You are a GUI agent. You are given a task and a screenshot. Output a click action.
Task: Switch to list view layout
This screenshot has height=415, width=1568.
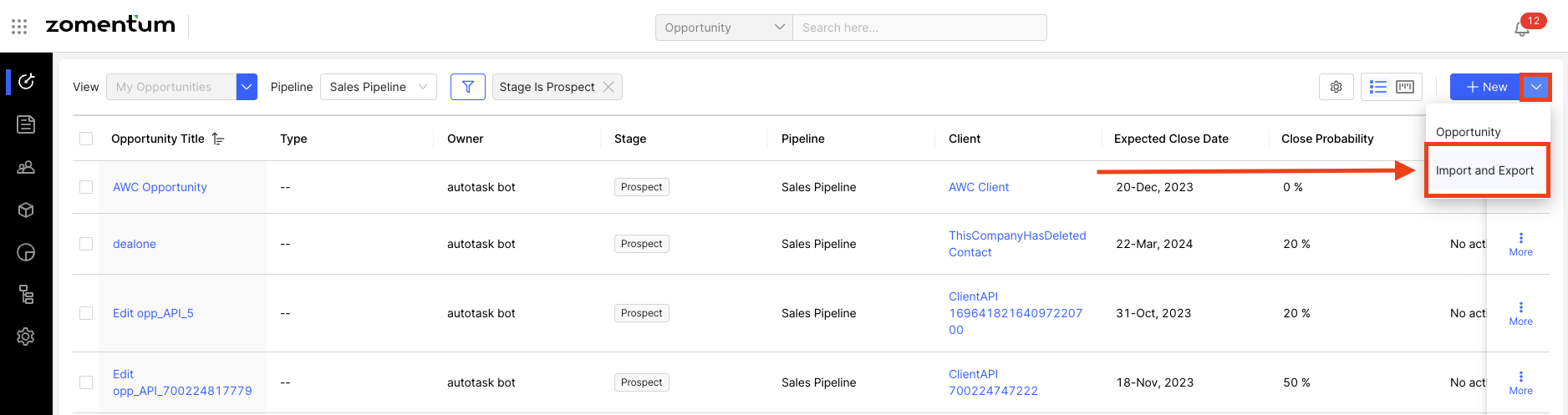(1377, 87)
